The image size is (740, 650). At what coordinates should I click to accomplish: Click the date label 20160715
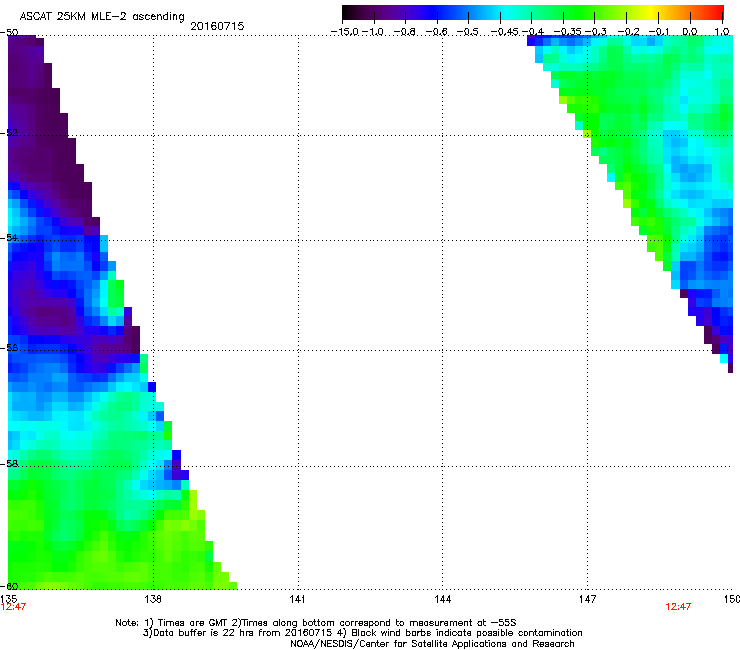[217, 26]
